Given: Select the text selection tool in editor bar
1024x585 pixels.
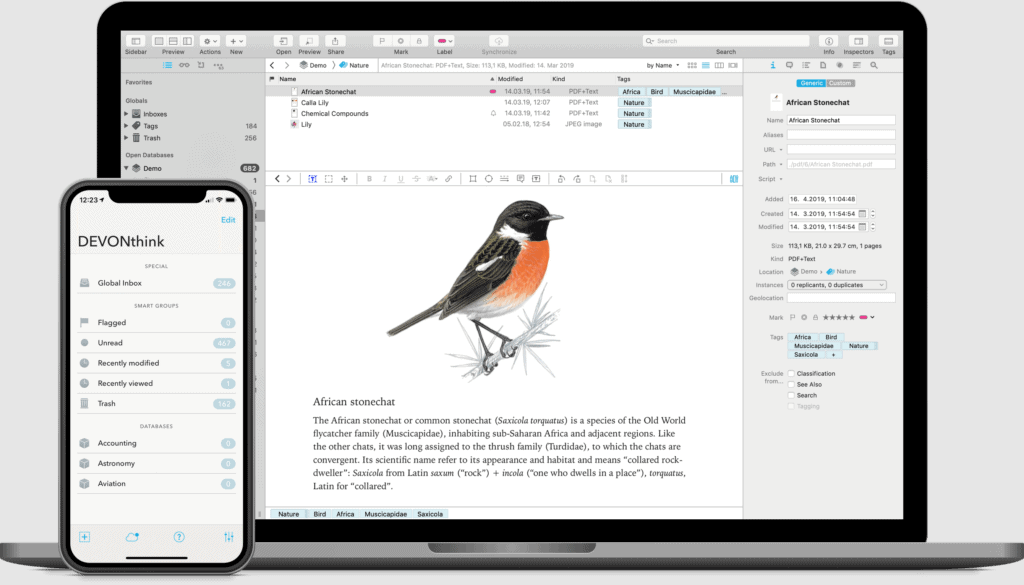Looking at the screenshot, I should (313, 179).
